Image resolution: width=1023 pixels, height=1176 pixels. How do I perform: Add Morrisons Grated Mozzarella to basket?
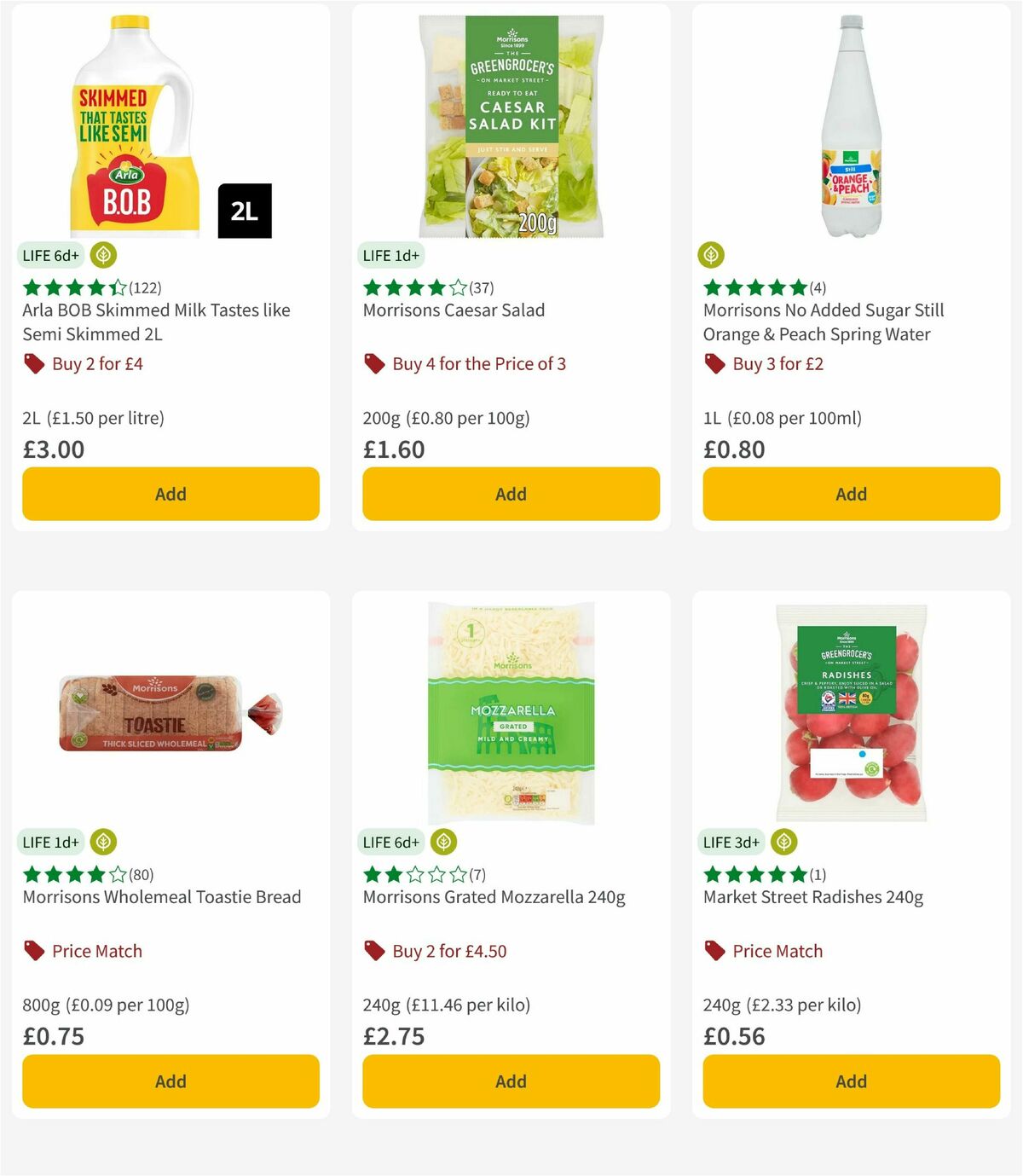tap(510, 1080)
